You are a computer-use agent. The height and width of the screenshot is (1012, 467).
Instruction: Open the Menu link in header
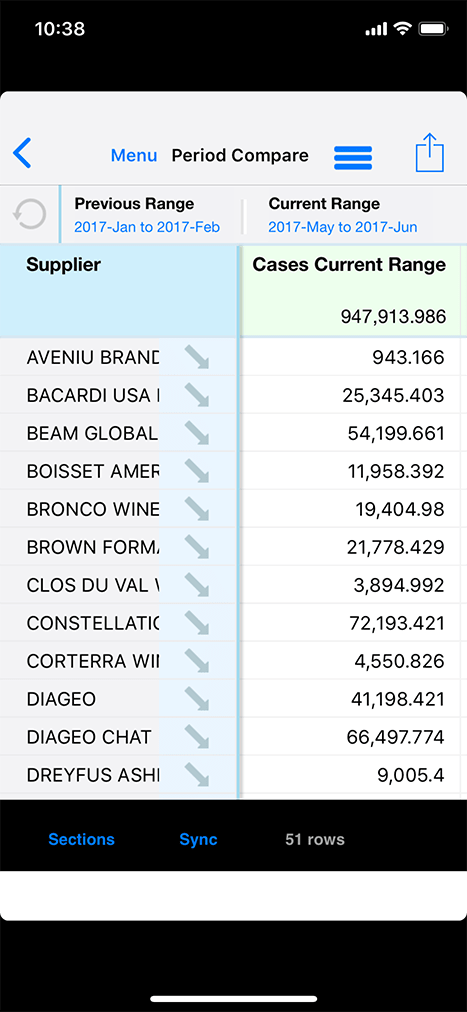(134, 156)
